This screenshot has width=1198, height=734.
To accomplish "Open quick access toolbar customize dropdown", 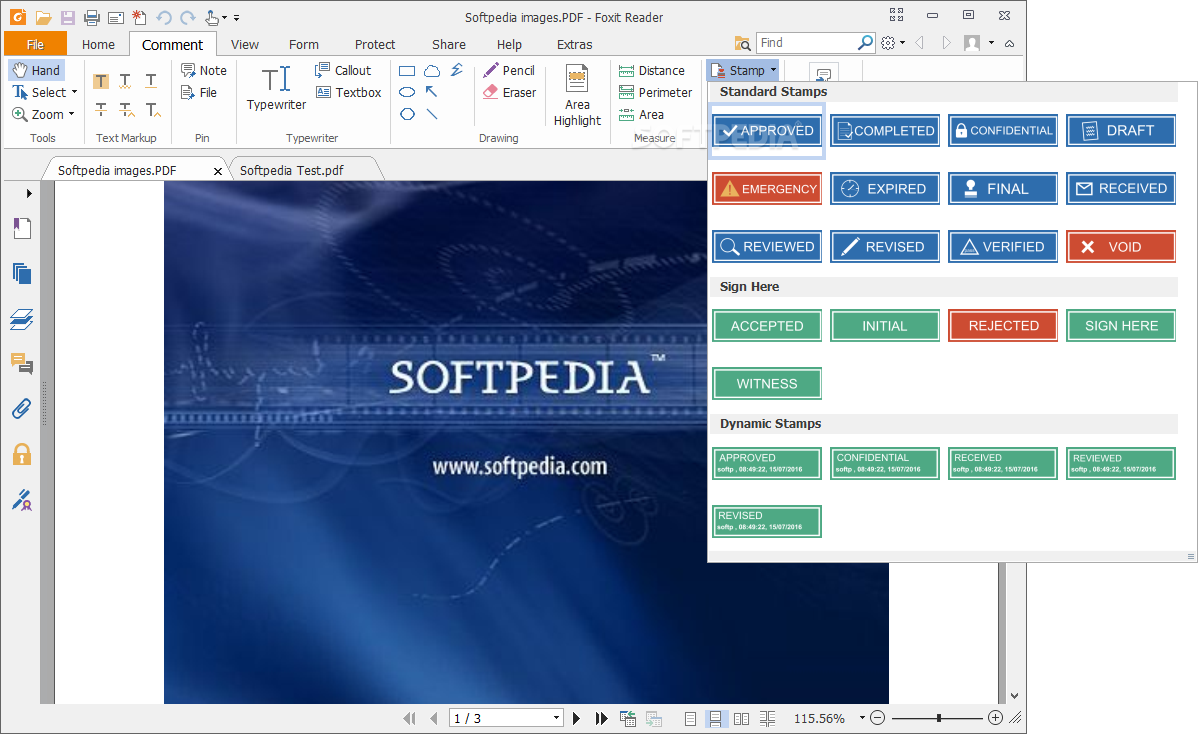I will point(236,18).
